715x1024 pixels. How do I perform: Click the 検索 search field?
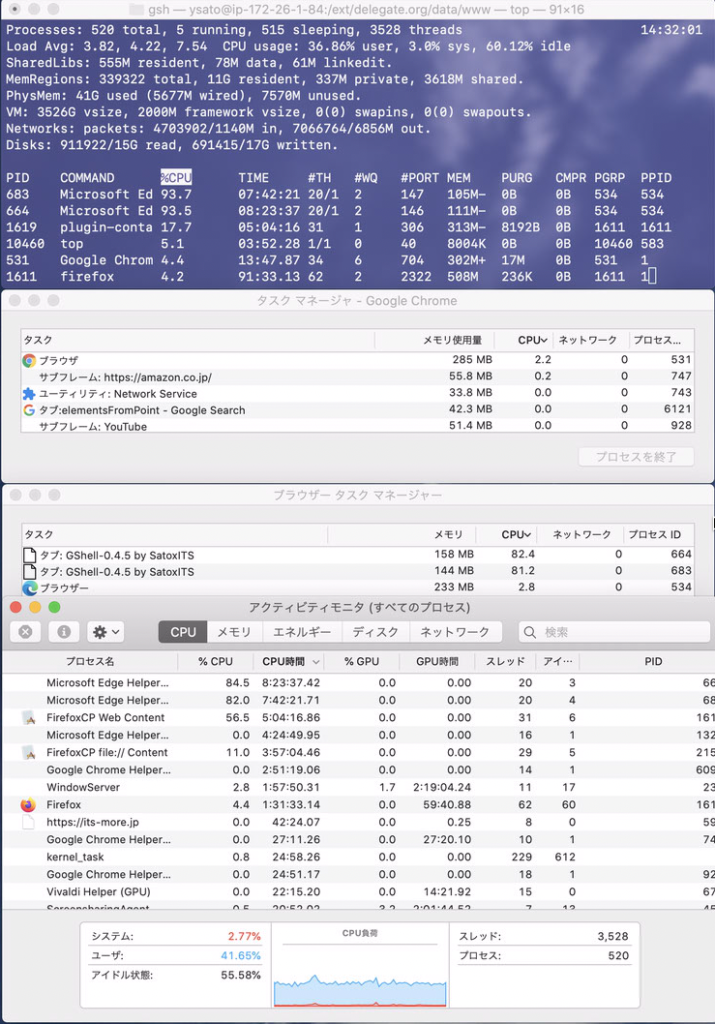point(613,632)
